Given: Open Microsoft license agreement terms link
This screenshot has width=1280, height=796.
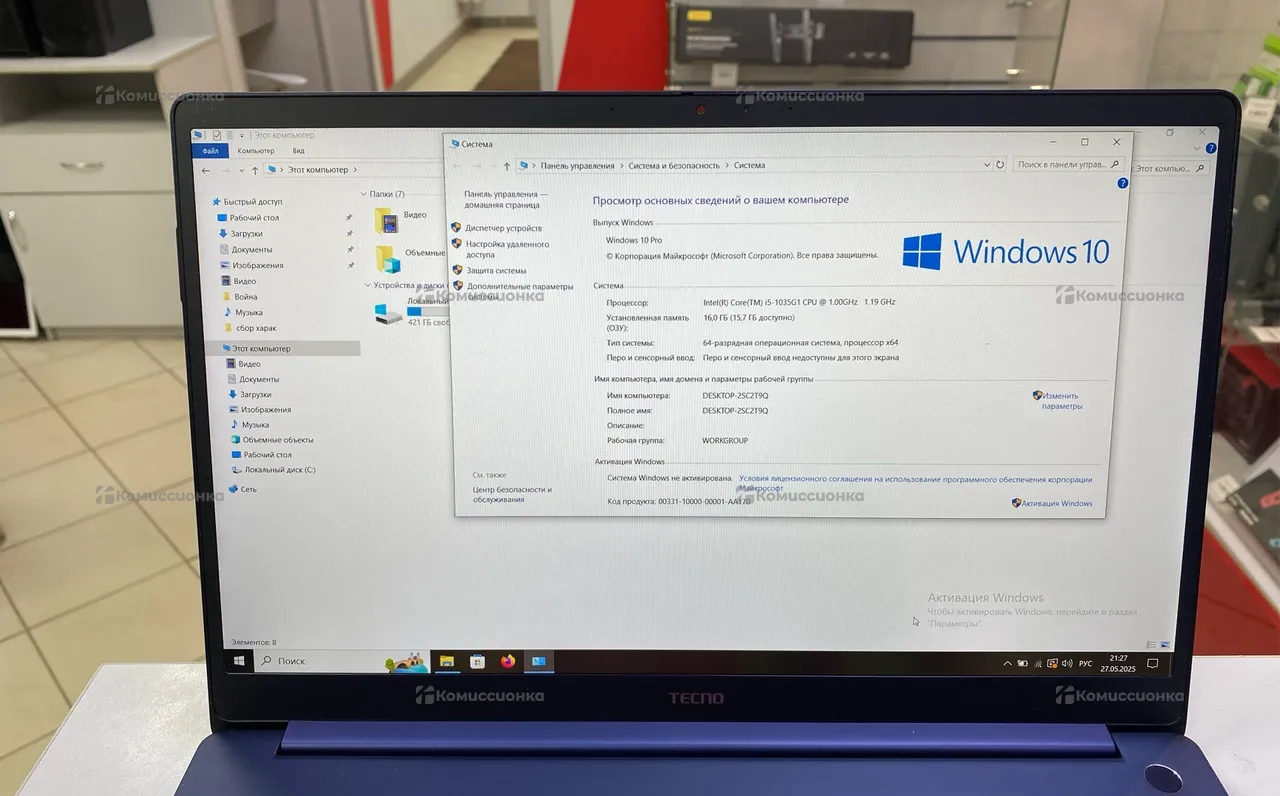Looking at the screenshot, I should [915, 483].
